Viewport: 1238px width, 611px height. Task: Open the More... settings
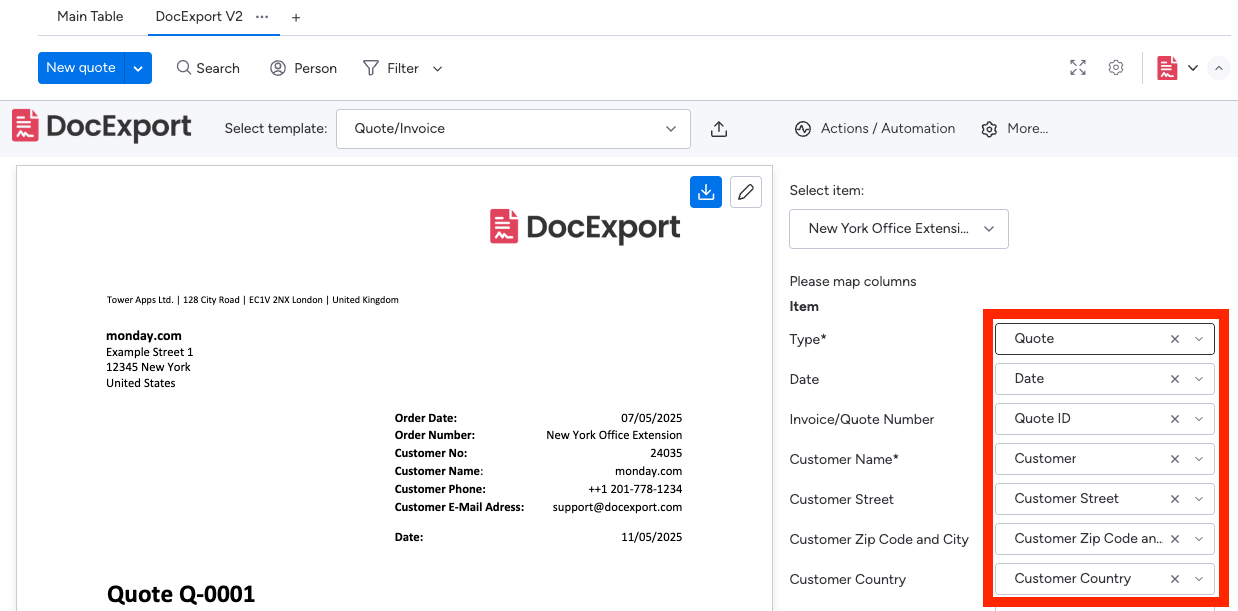point(1015,129)
